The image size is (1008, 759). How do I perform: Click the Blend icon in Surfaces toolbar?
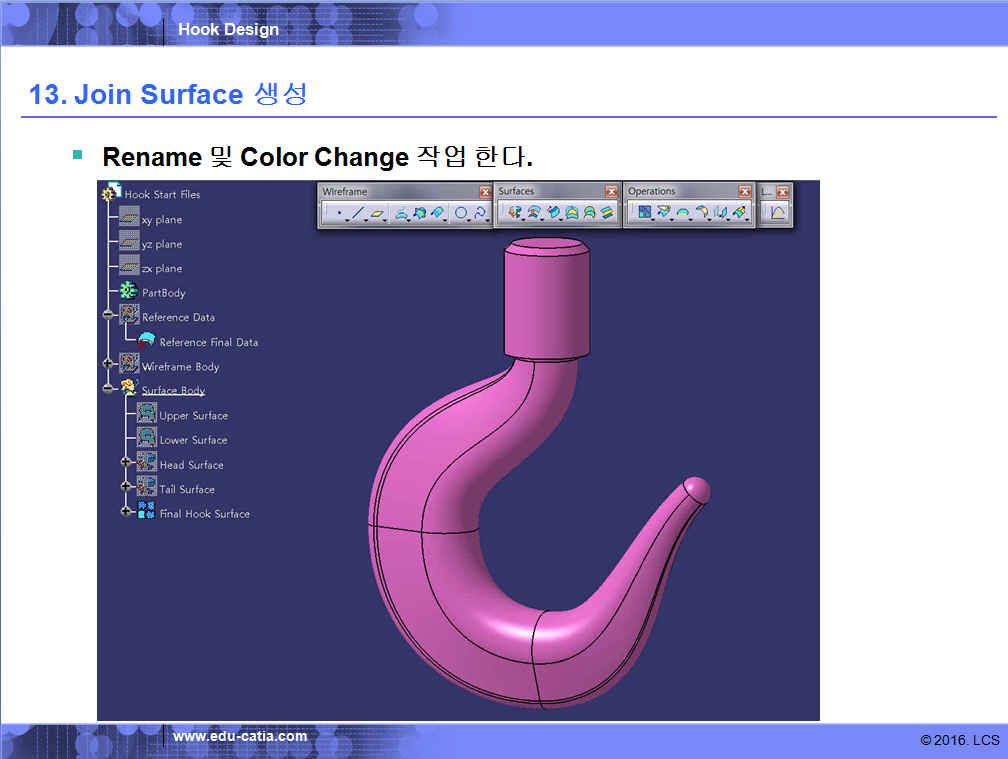[x=606, y=213]
